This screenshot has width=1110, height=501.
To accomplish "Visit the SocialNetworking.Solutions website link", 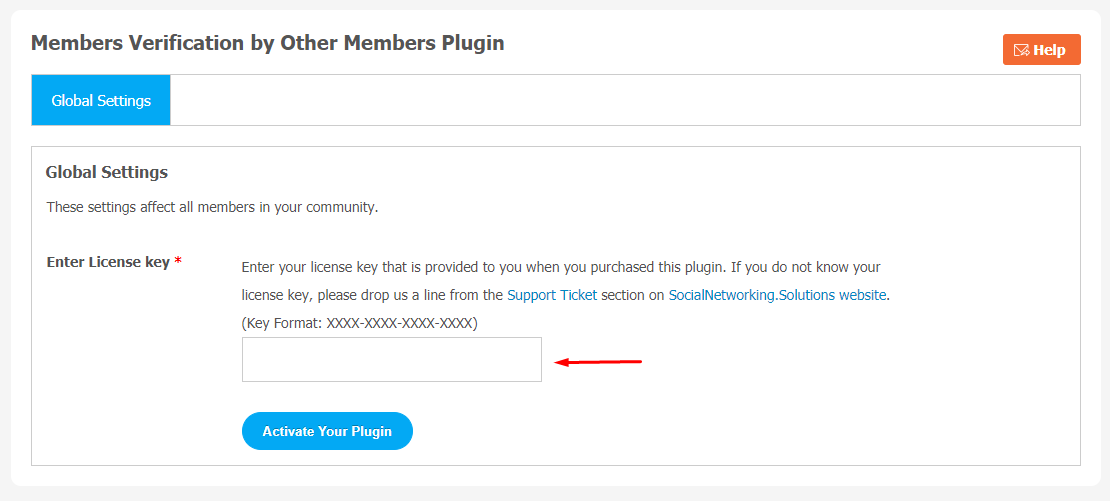I will point(777,295).
